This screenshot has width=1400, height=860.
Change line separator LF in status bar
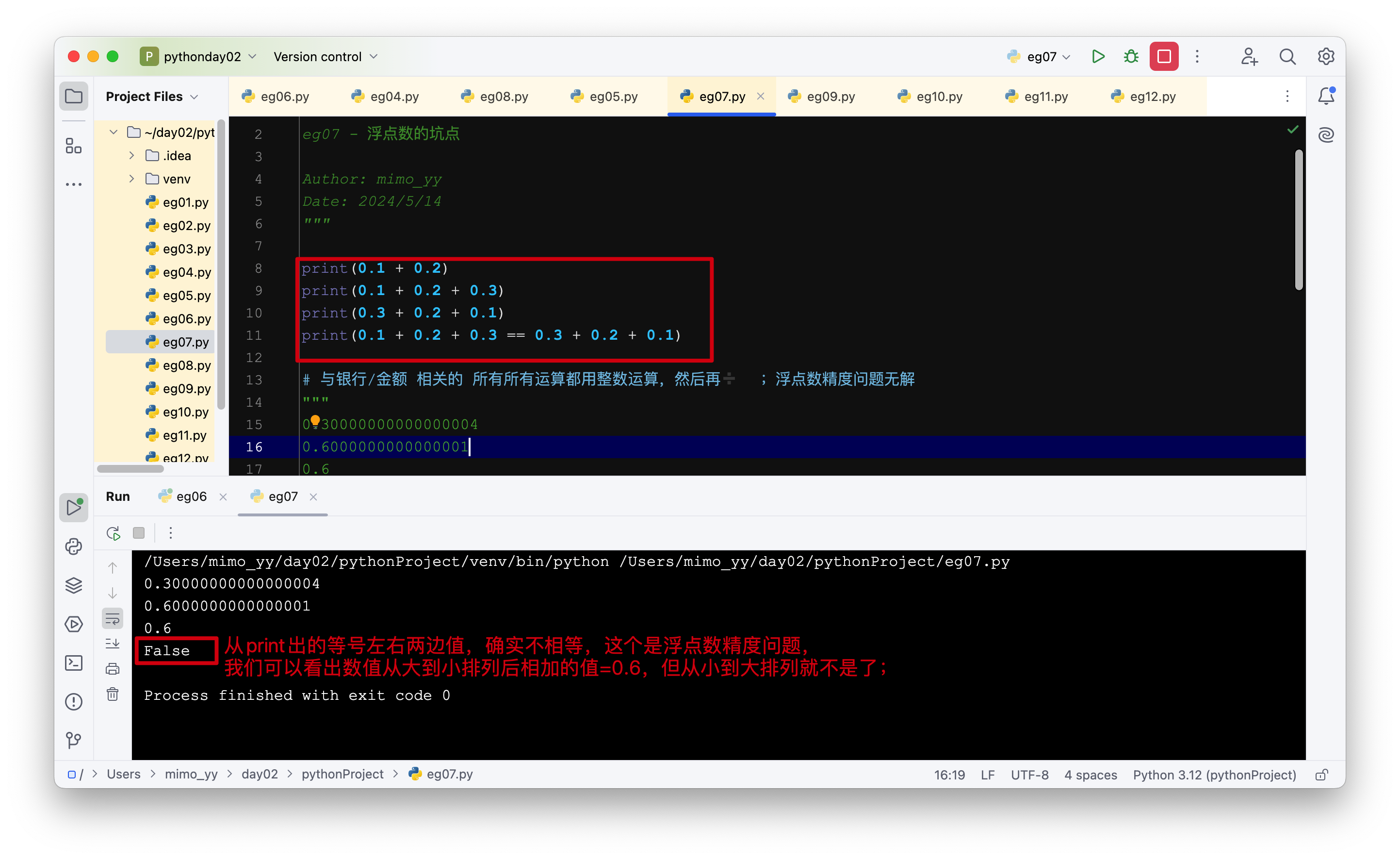point(987,775)
